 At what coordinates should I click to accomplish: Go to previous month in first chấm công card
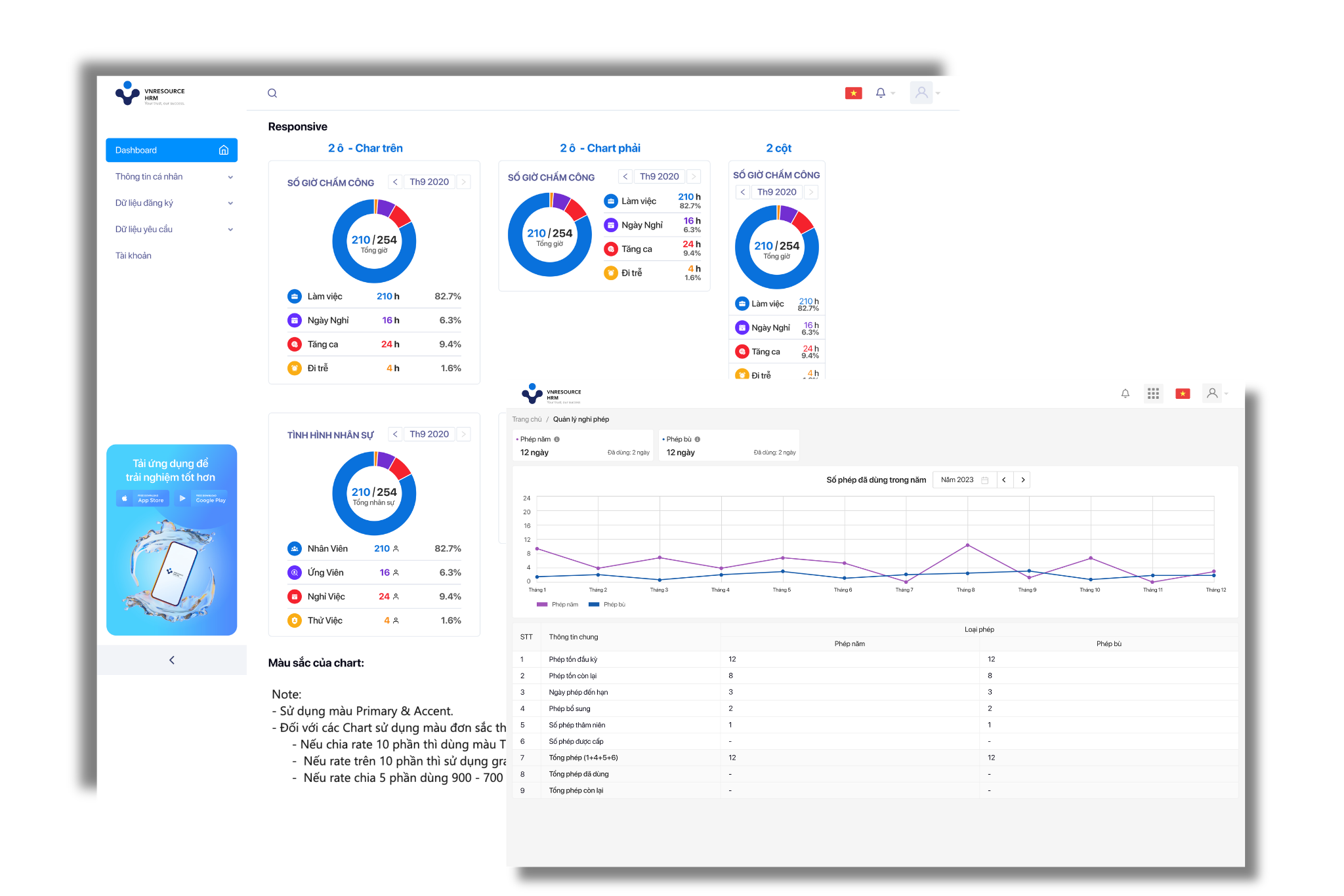click(x=395, y=182)
